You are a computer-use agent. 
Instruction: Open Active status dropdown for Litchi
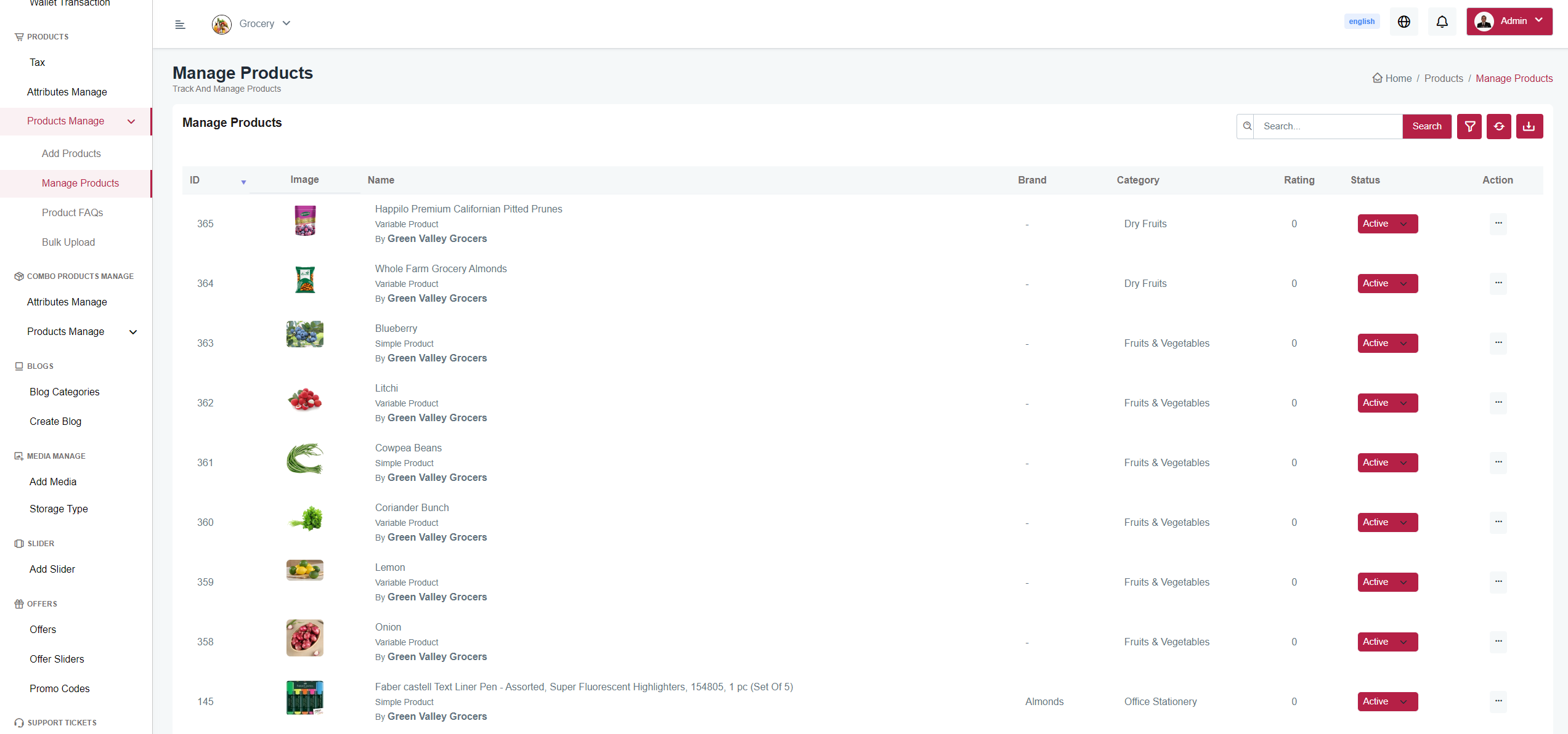[1387, 403]
